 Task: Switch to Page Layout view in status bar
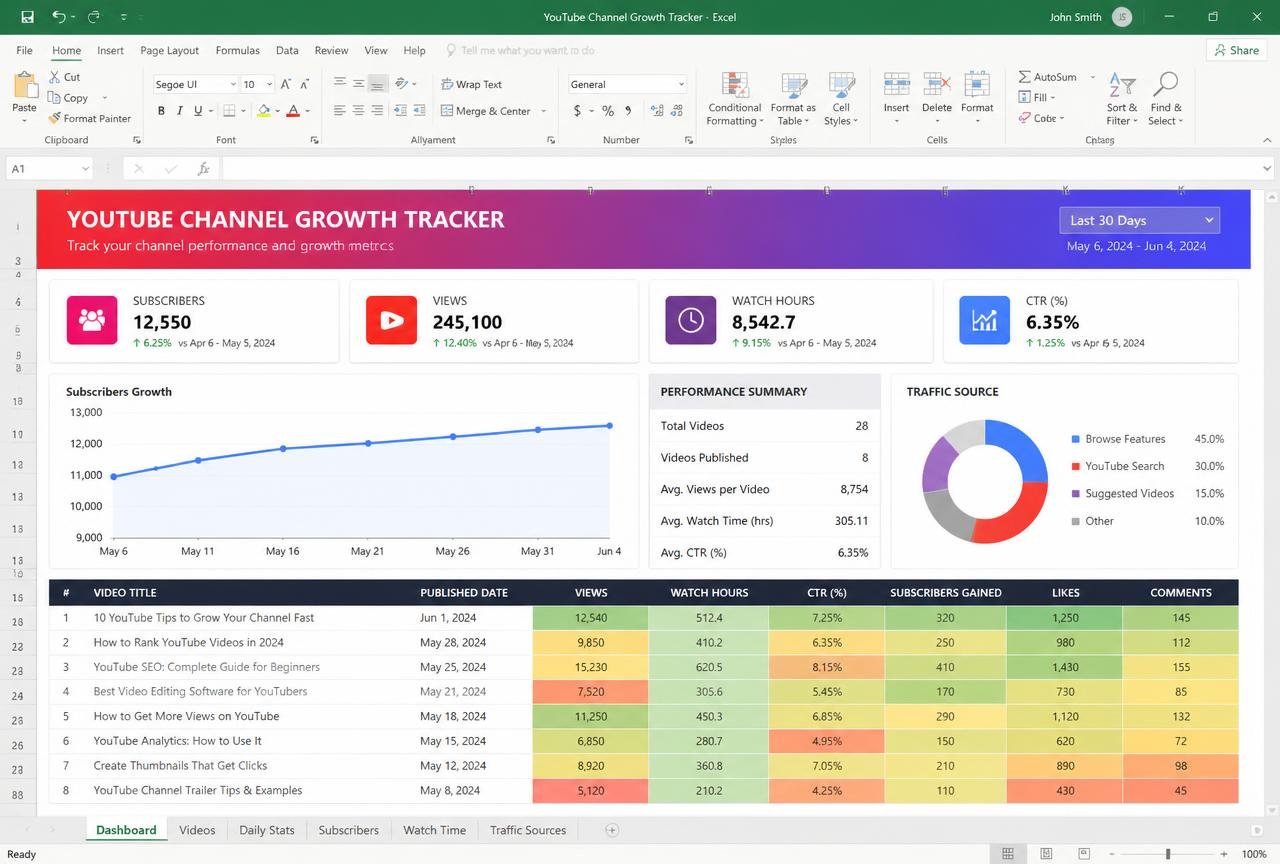point(1045,854)
